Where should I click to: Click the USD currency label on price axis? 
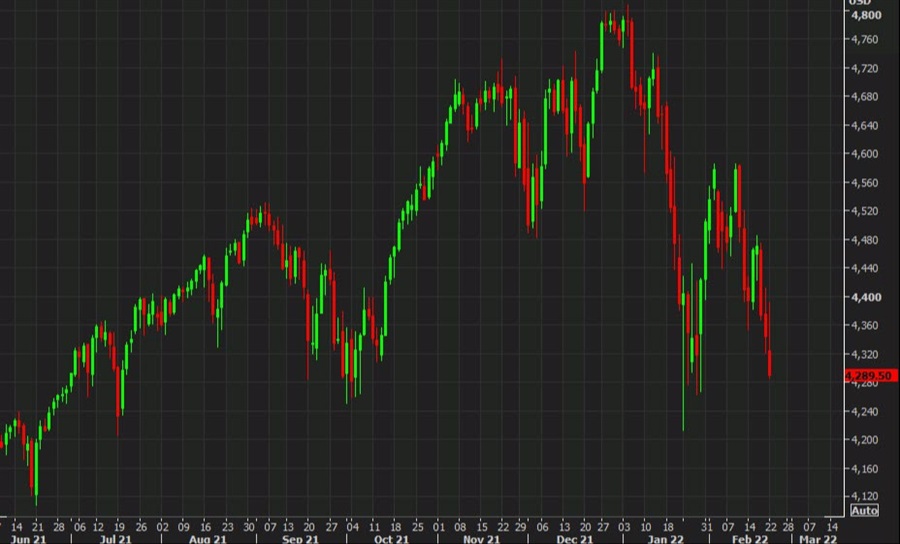click(x=857, y=3)
